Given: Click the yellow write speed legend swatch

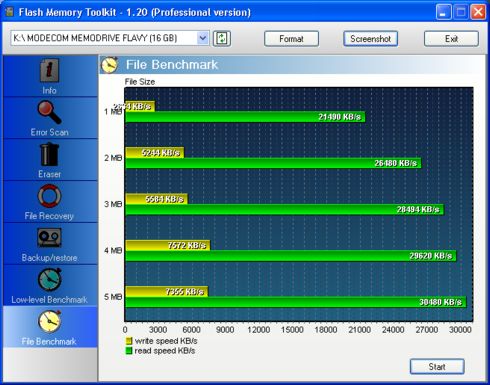Looking at the screenshot, I should (x=129, y=341).
